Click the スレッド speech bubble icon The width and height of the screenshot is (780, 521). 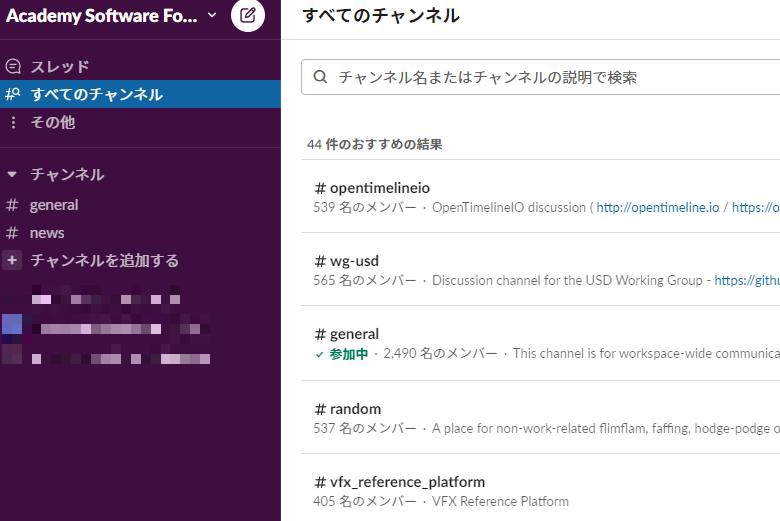(13, 66)
